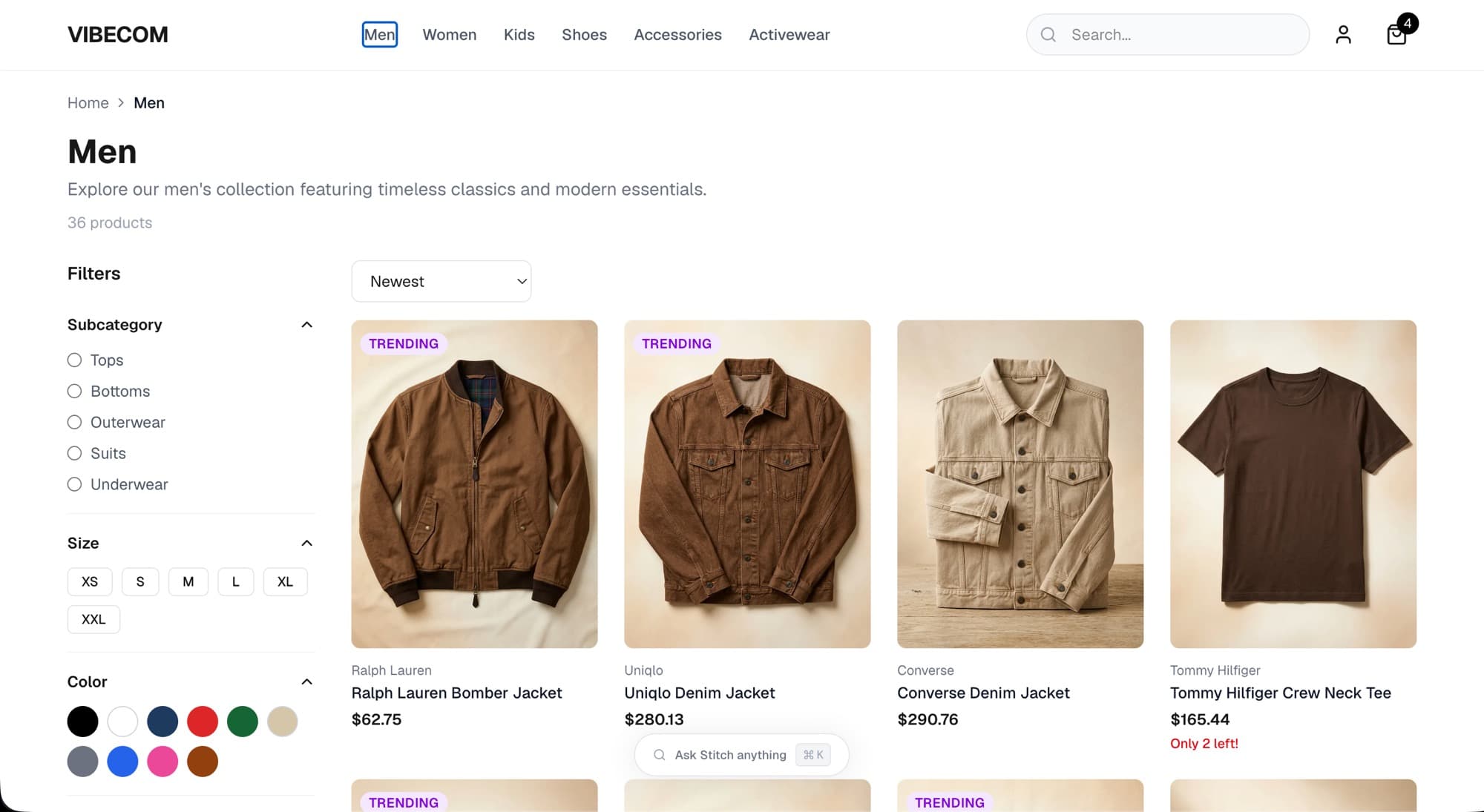Screen dimensions: 1484x812
Task: Filter by brown color swatch
Action: [x=203, y=762]
